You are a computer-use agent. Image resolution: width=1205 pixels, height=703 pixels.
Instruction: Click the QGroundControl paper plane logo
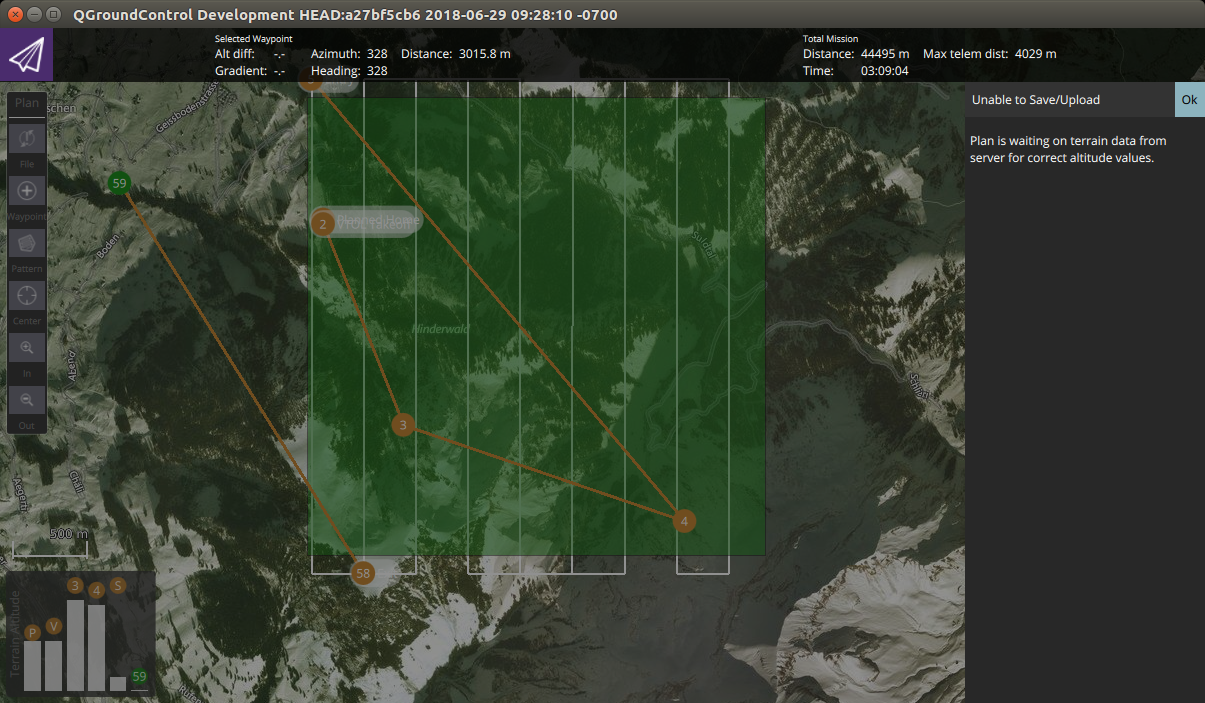pyautogui.click(x=26, y=55)
